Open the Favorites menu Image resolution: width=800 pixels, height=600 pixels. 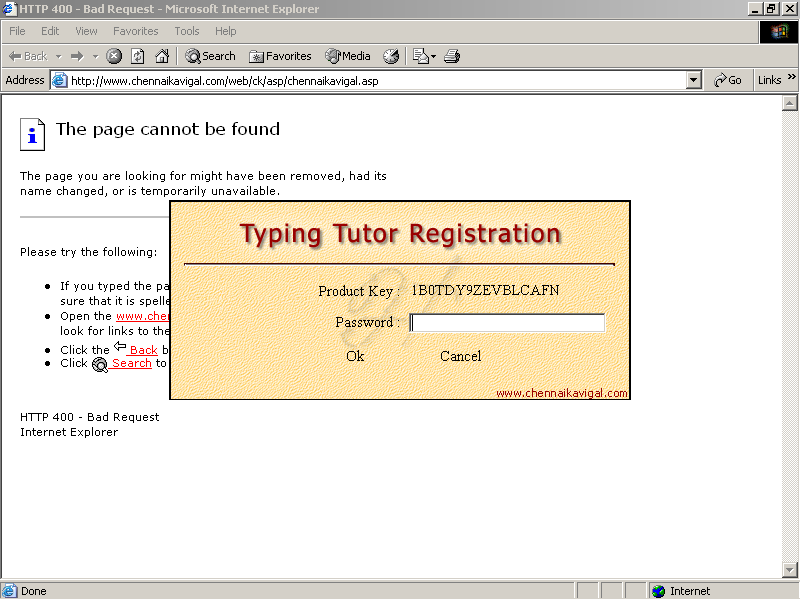click(x=136, y=31)
